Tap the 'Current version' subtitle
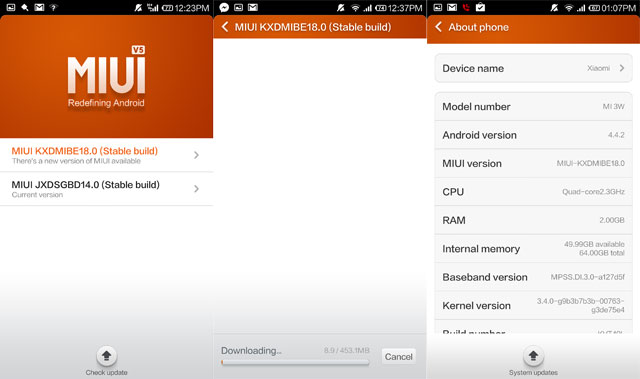This screenshot has height=379, width=640. (37, 195)
